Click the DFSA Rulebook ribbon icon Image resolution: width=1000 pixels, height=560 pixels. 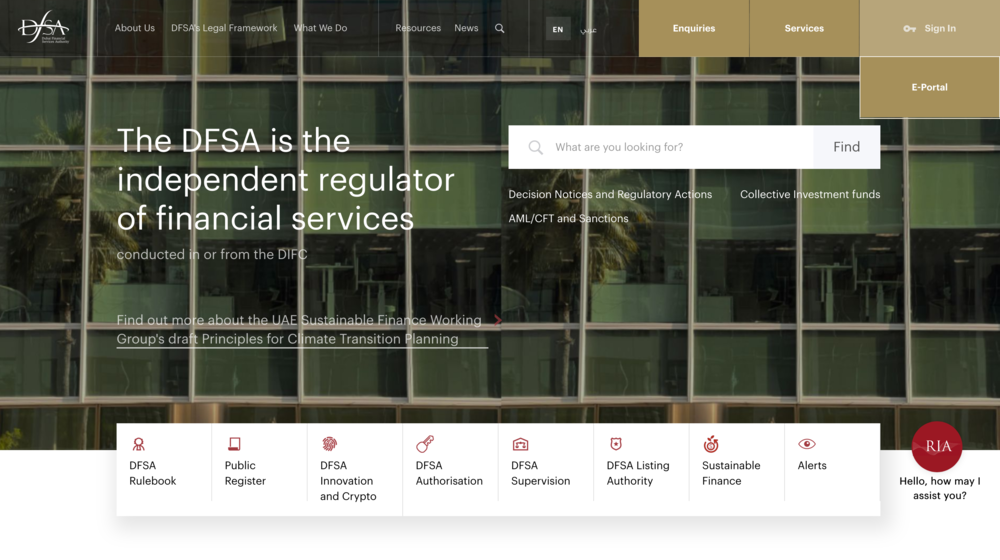138,444
